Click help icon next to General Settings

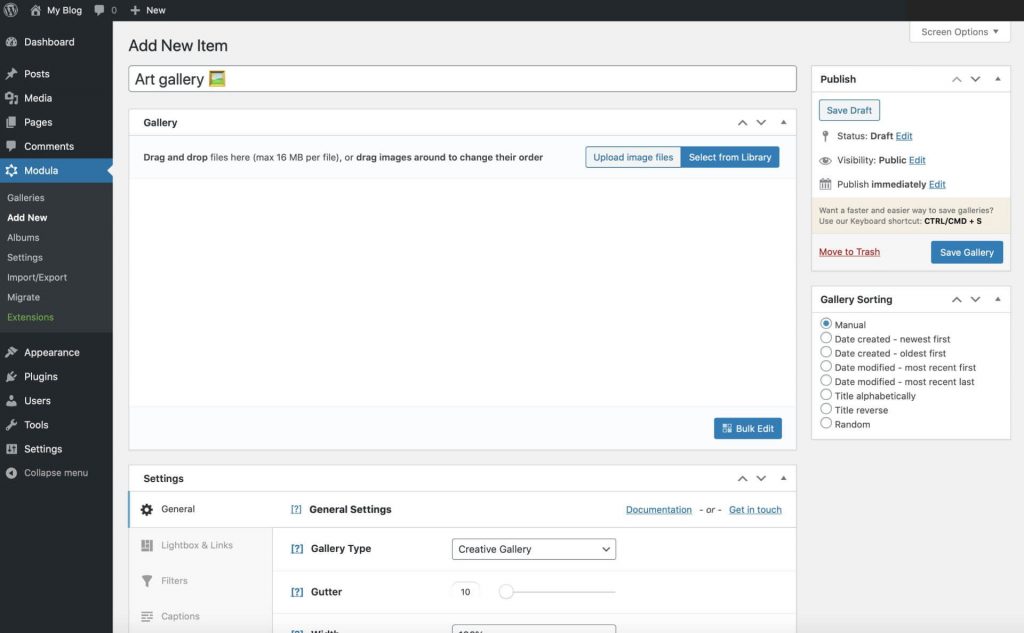coord(296,510)
